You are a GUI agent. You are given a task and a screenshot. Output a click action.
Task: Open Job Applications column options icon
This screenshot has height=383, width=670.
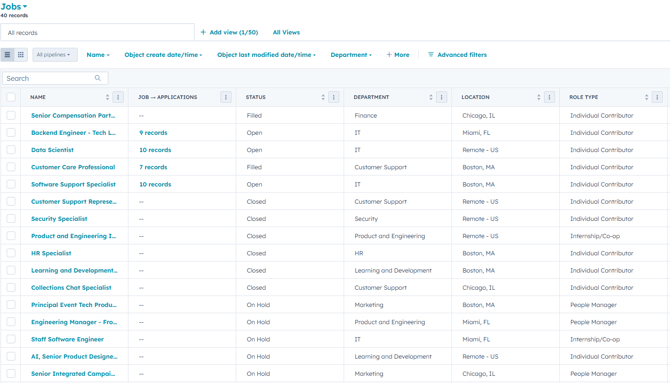pyautogui.click(x=226, y=97)
